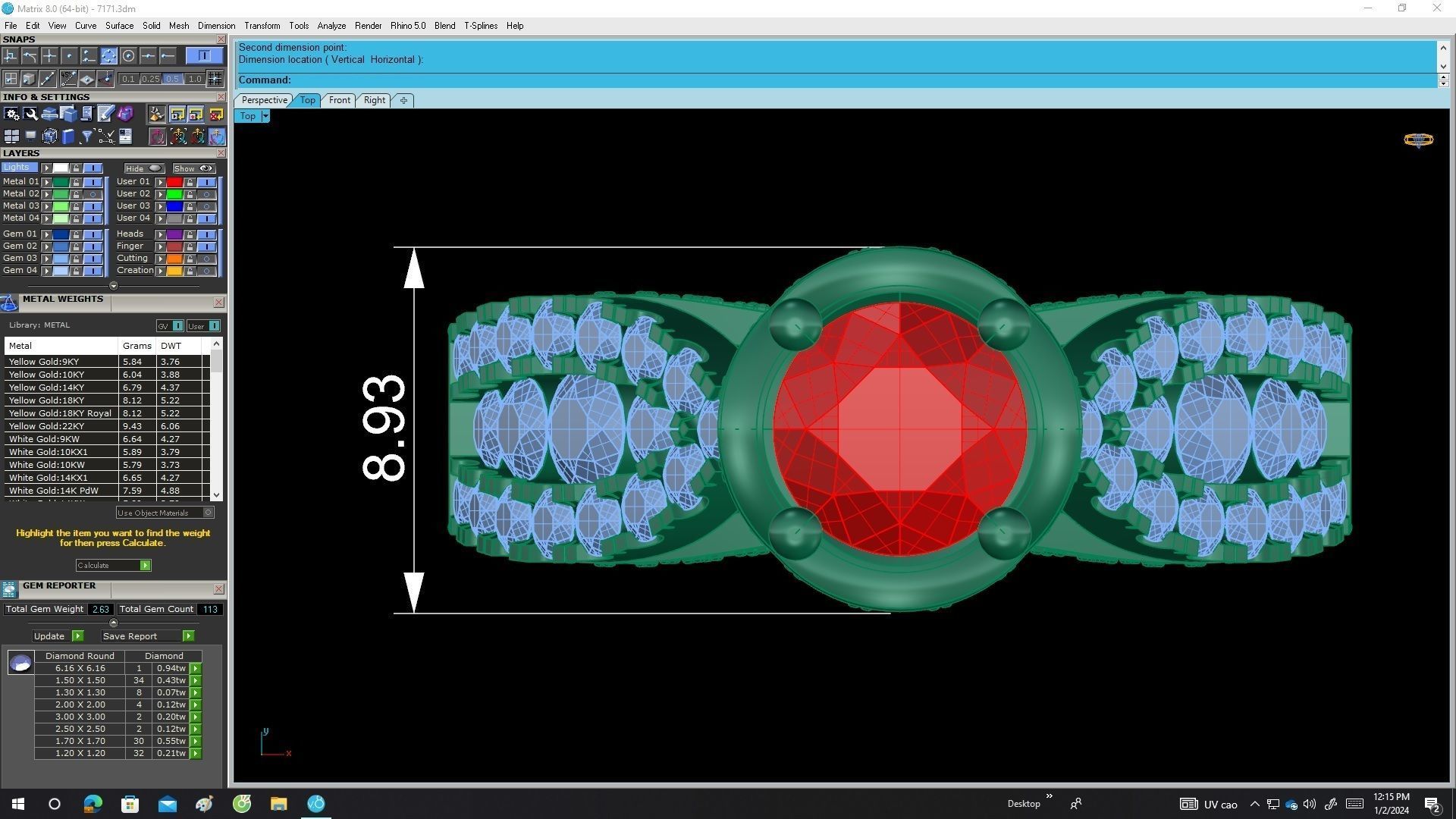The height and width of the screenshot is (819, 1456).
Task: Open the T-Splines menu
Action: pyautogui.click(x=480, y=26)
